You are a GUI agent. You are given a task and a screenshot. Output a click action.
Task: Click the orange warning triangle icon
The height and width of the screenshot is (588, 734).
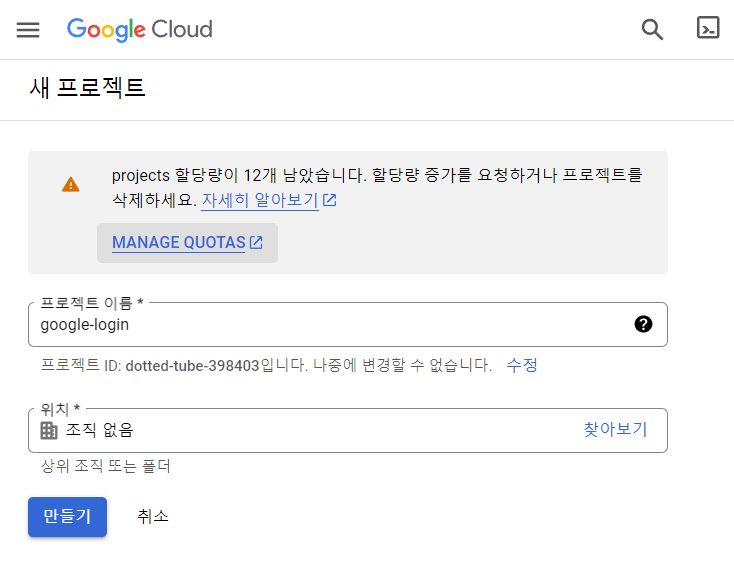[x=70, y=184]
